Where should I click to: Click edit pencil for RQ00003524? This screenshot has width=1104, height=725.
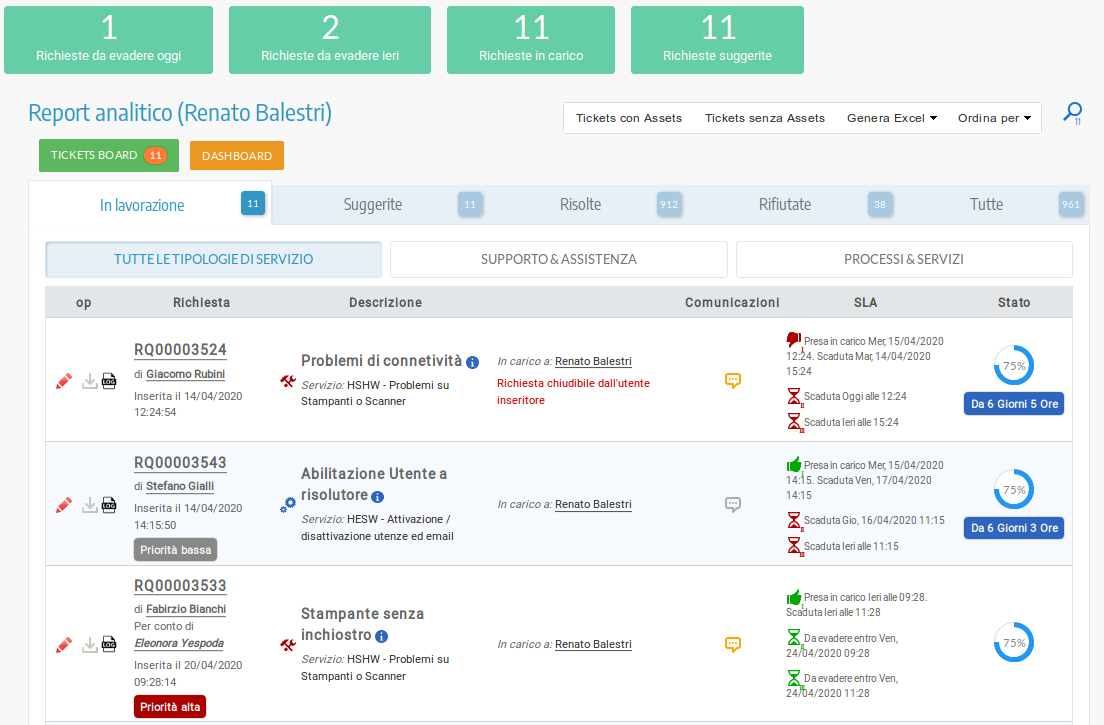(x=64, y=381)
